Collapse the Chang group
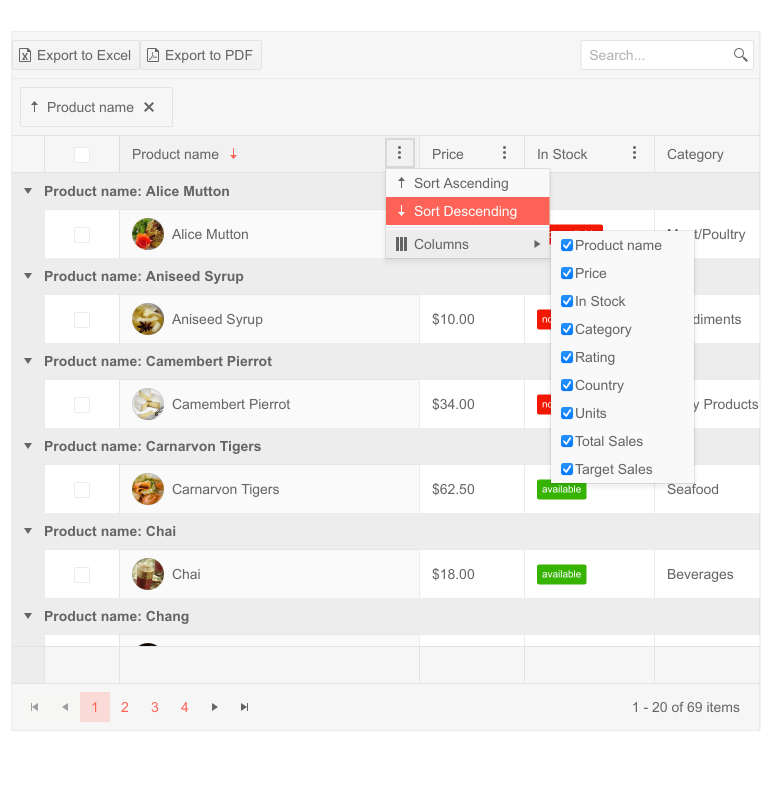770x791 pixels. click(28, 616)
